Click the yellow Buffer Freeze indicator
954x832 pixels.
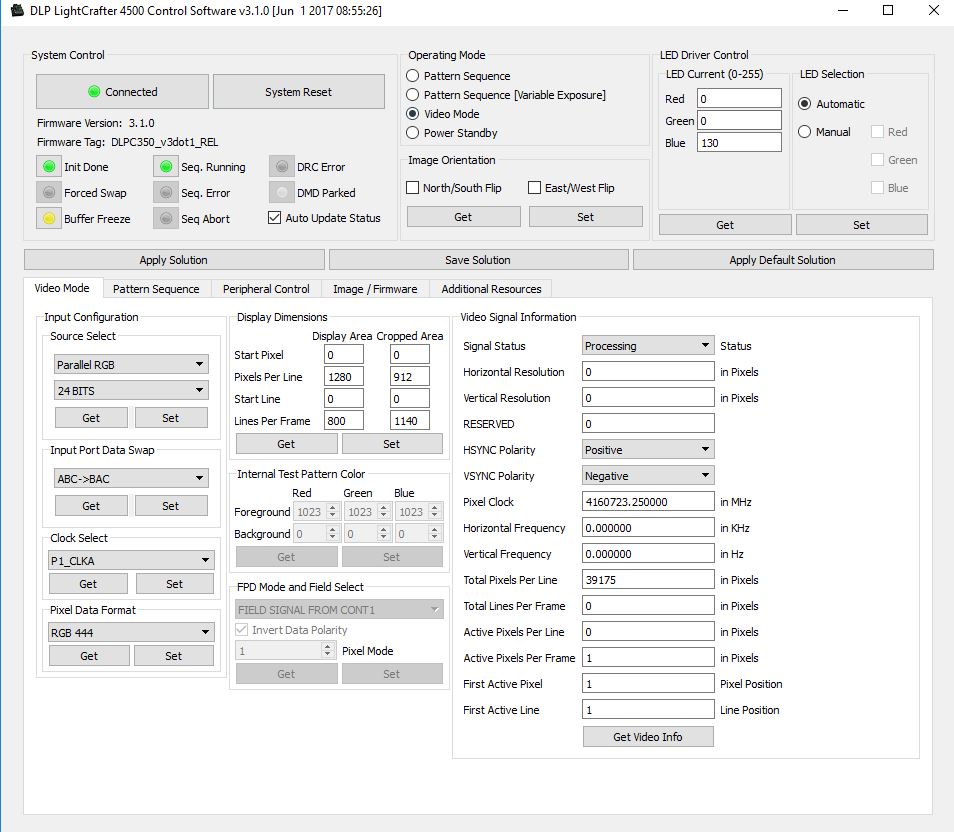[48, 218]
